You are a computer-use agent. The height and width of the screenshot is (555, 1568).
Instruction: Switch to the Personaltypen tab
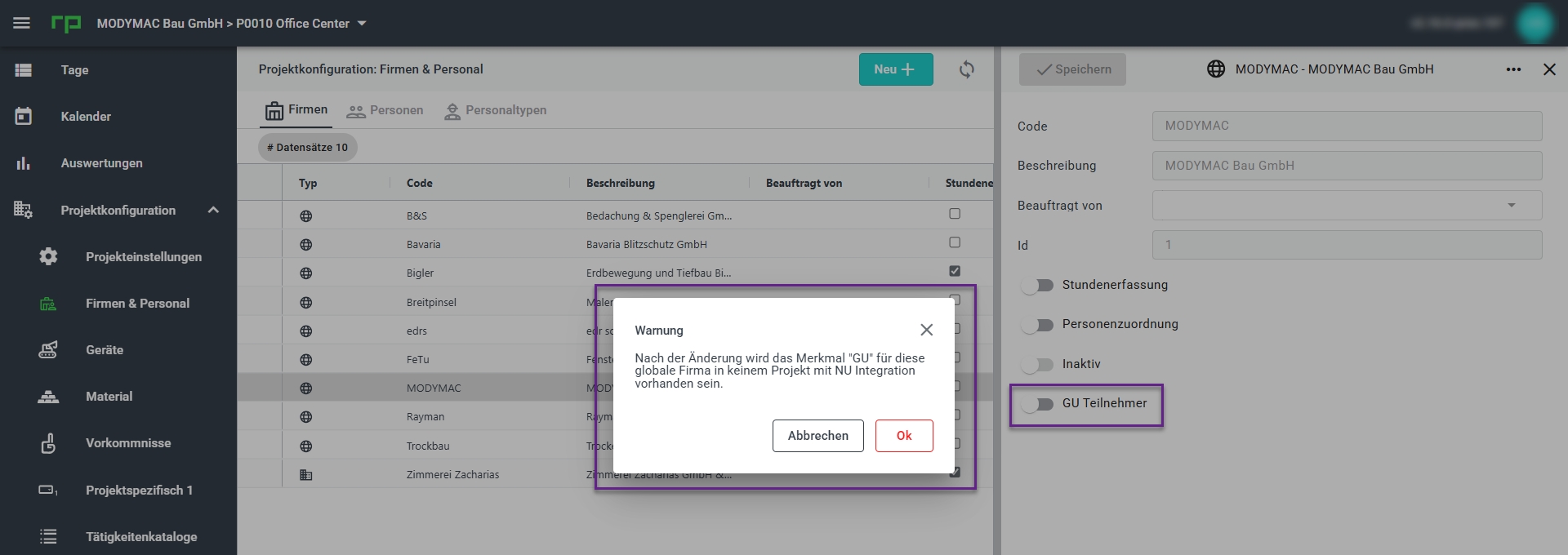pos(495,110)
